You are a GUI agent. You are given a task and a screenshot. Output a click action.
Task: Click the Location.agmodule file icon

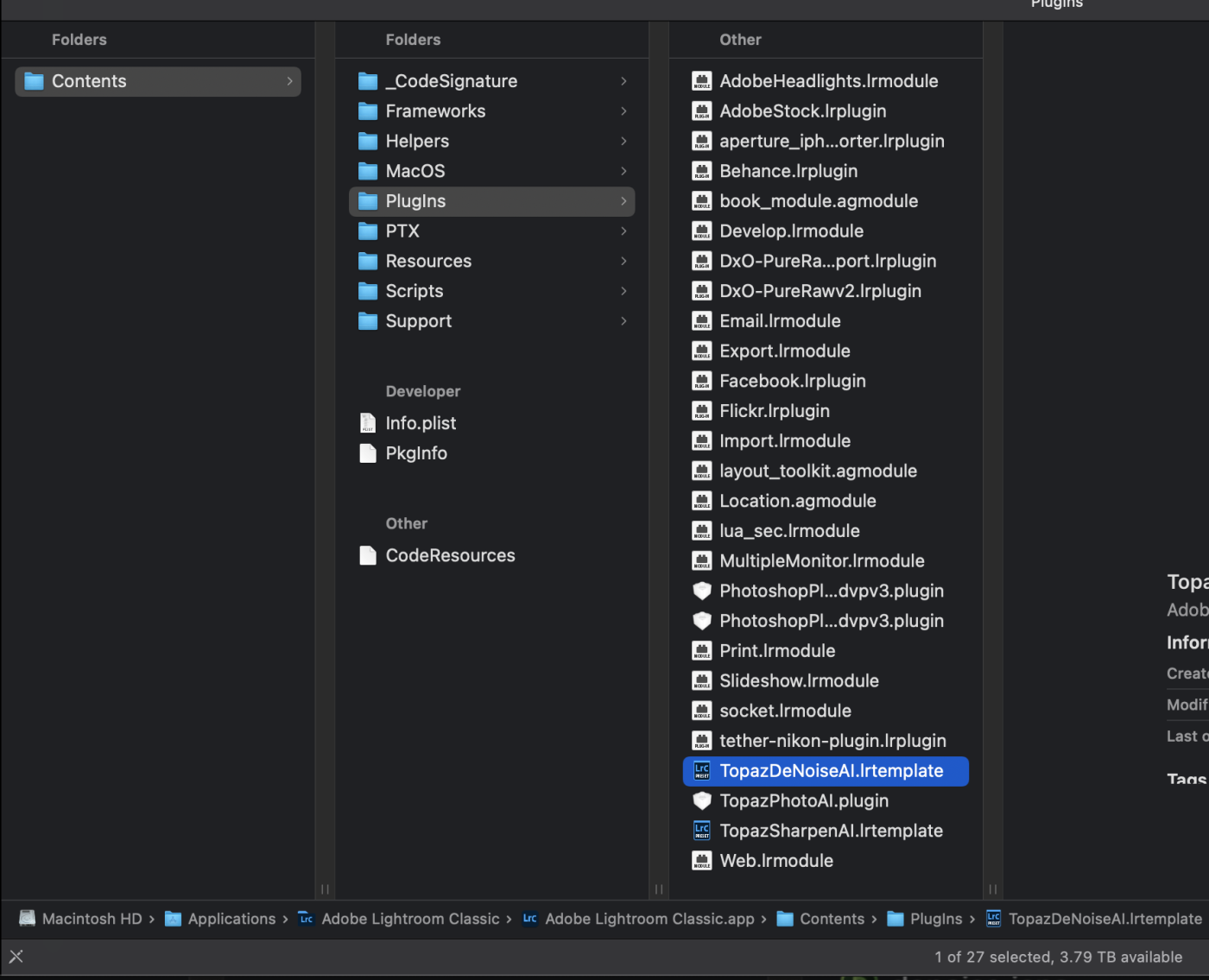coord(702,501)
